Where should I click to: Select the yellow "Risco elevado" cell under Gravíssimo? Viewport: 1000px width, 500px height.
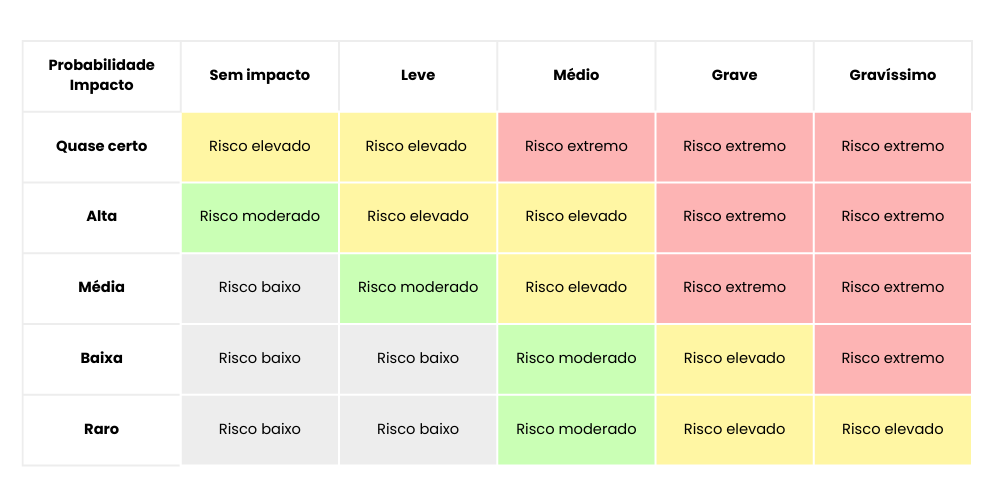coord(892,429)
